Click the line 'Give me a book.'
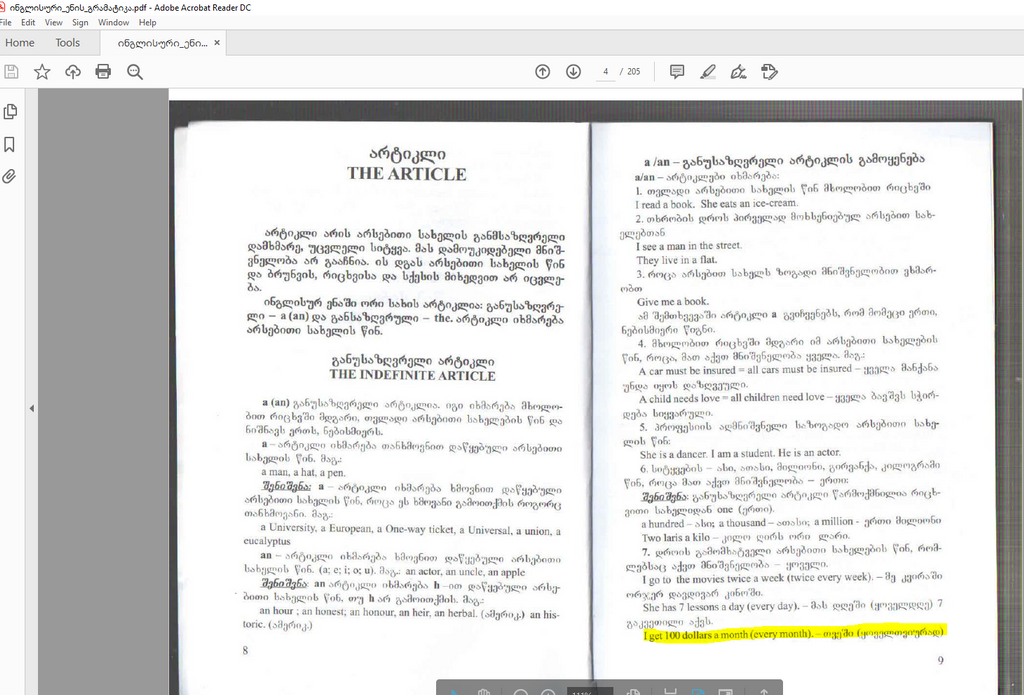This screenshot has width=1024, height=695. [x=672, y=301]
